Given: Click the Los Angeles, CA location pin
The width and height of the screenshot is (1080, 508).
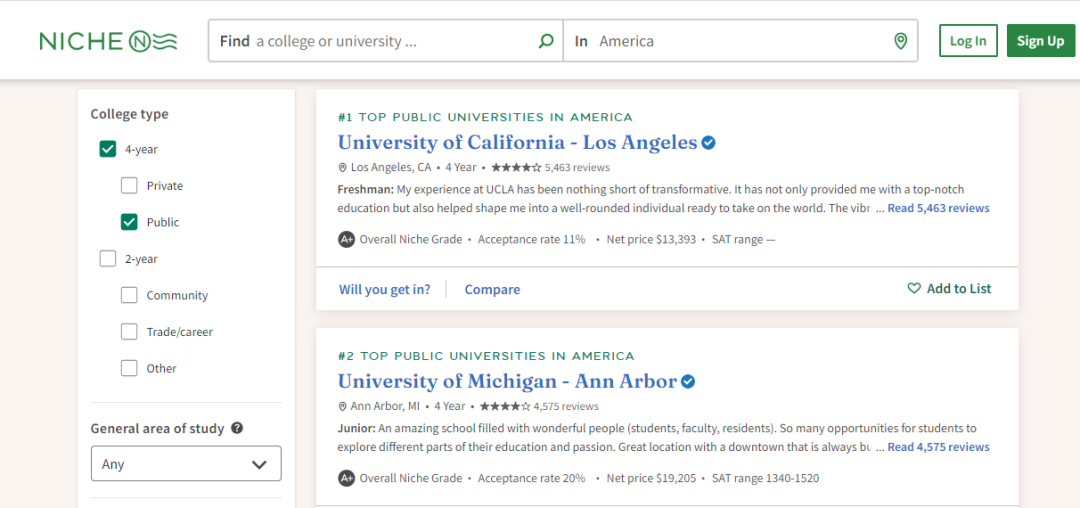Looking at the screenshot, I should pos(342,167).
